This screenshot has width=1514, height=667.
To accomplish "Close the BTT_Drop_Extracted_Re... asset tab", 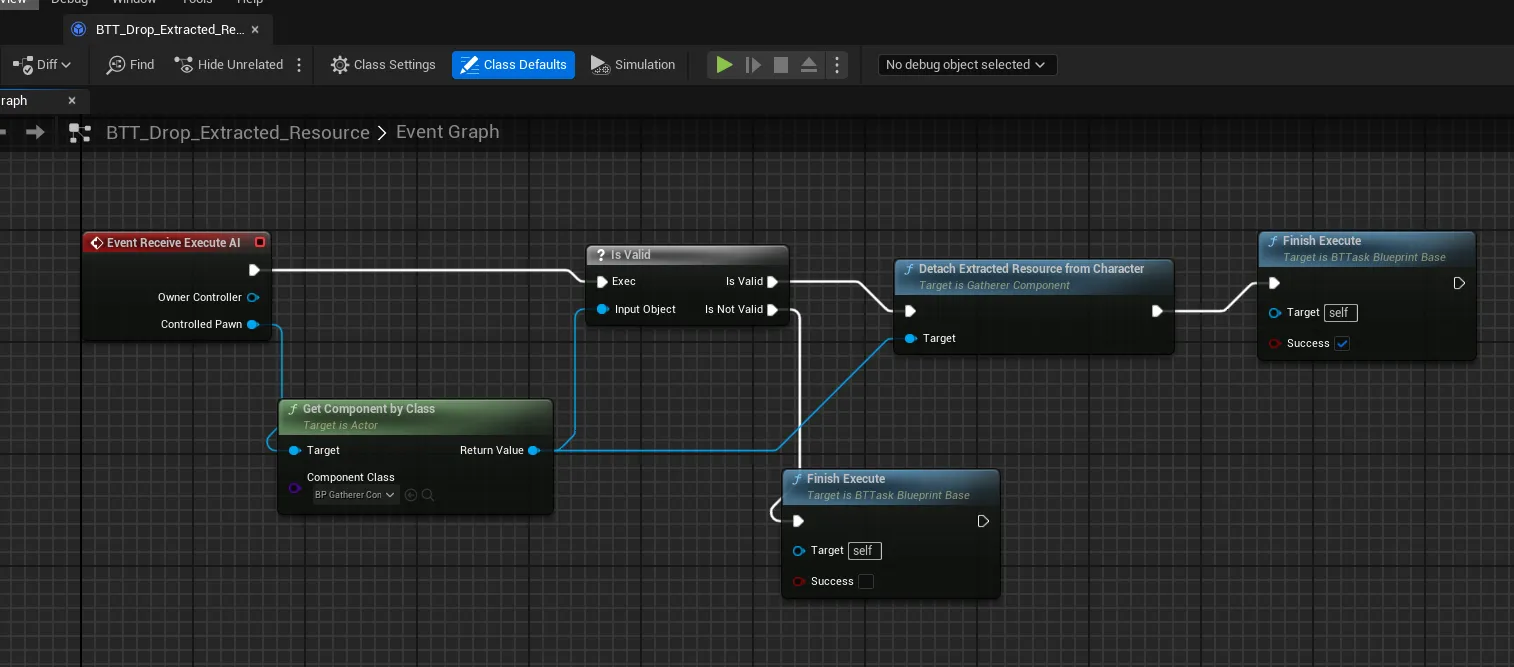I will click(x=257, y=30).
